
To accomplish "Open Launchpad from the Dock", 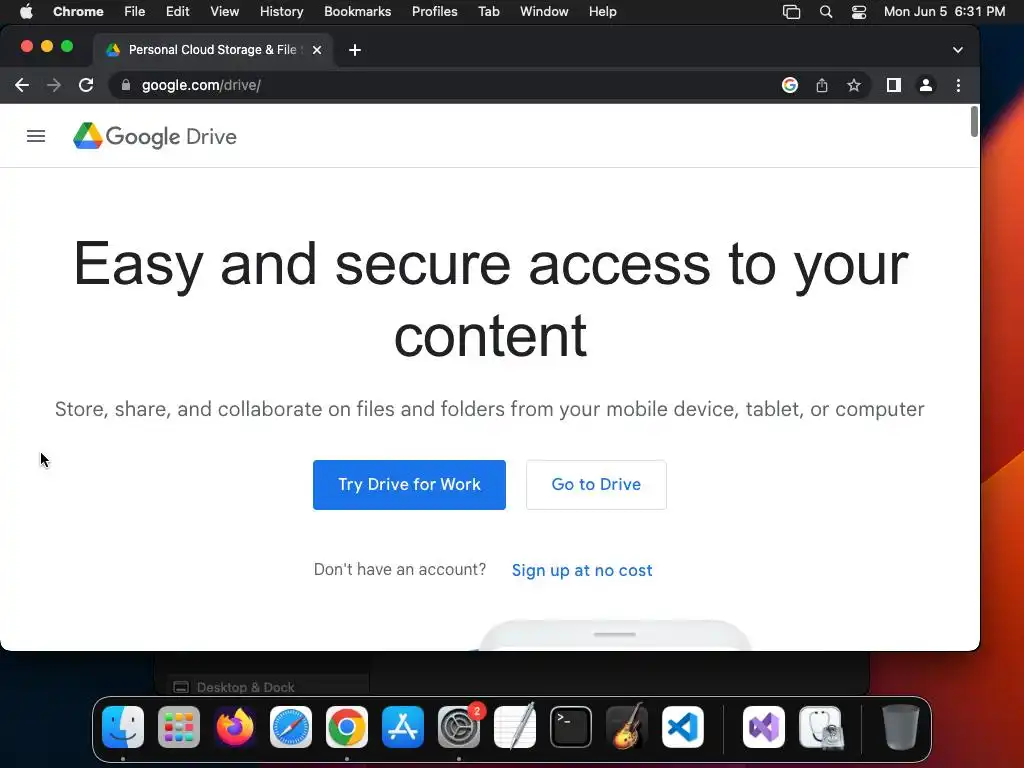I will click(x=179, y=727).
